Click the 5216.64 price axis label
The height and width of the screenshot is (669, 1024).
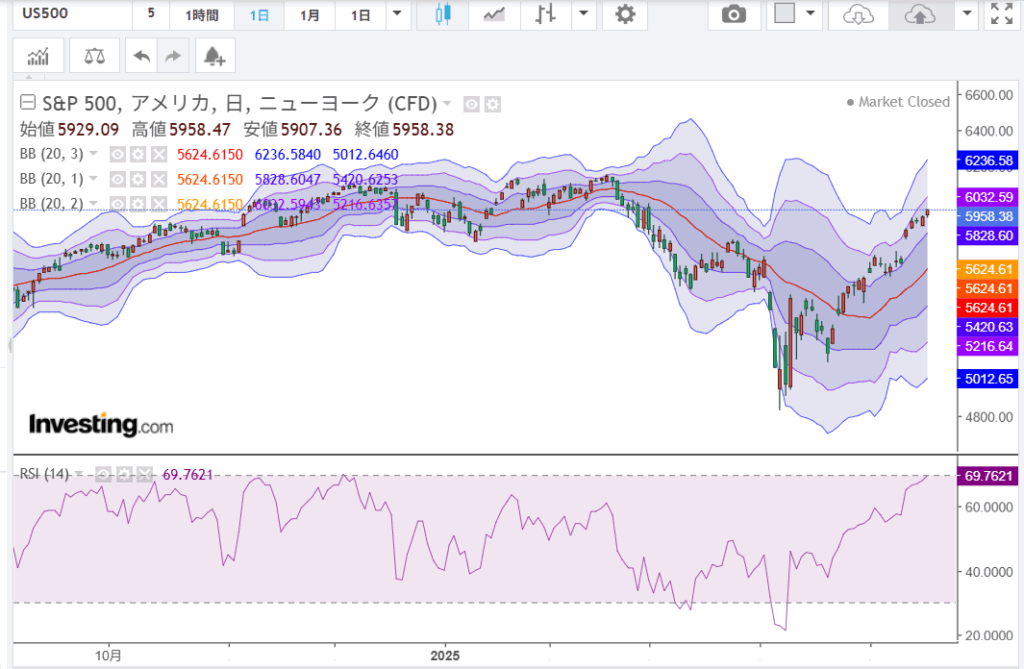click(989, 347)
